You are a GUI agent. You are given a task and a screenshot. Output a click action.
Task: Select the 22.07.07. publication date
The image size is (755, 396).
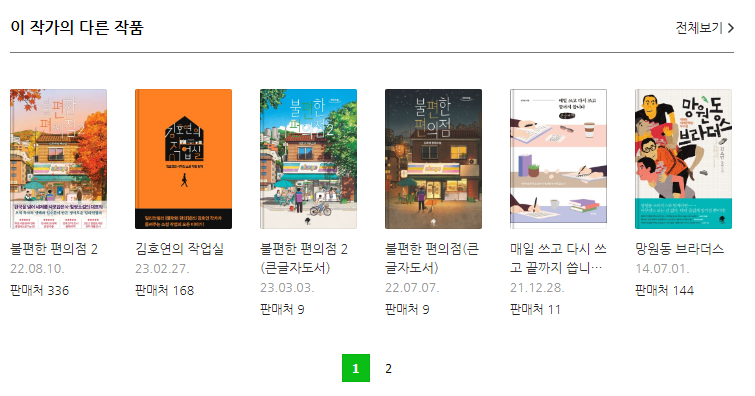click(x=412, y=288)
